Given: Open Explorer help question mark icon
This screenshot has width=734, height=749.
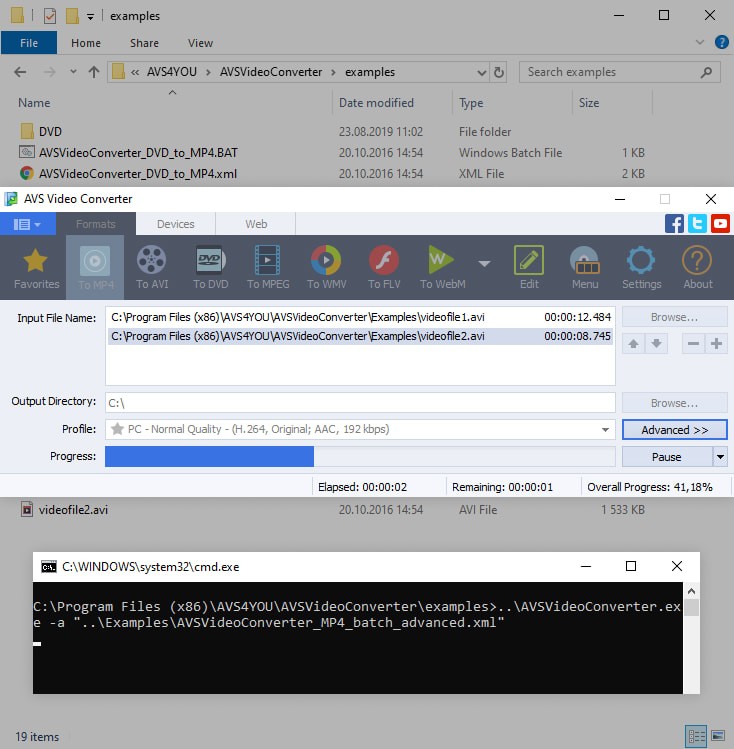Looking at the screenshot, I should pos(721,43).
